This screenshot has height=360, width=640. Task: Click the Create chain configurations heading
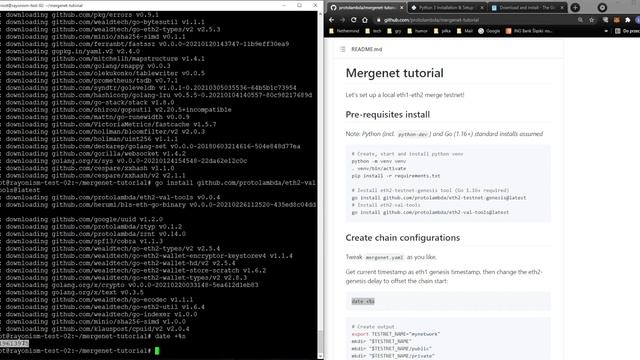pyautogui.click(x=402, y=238)
